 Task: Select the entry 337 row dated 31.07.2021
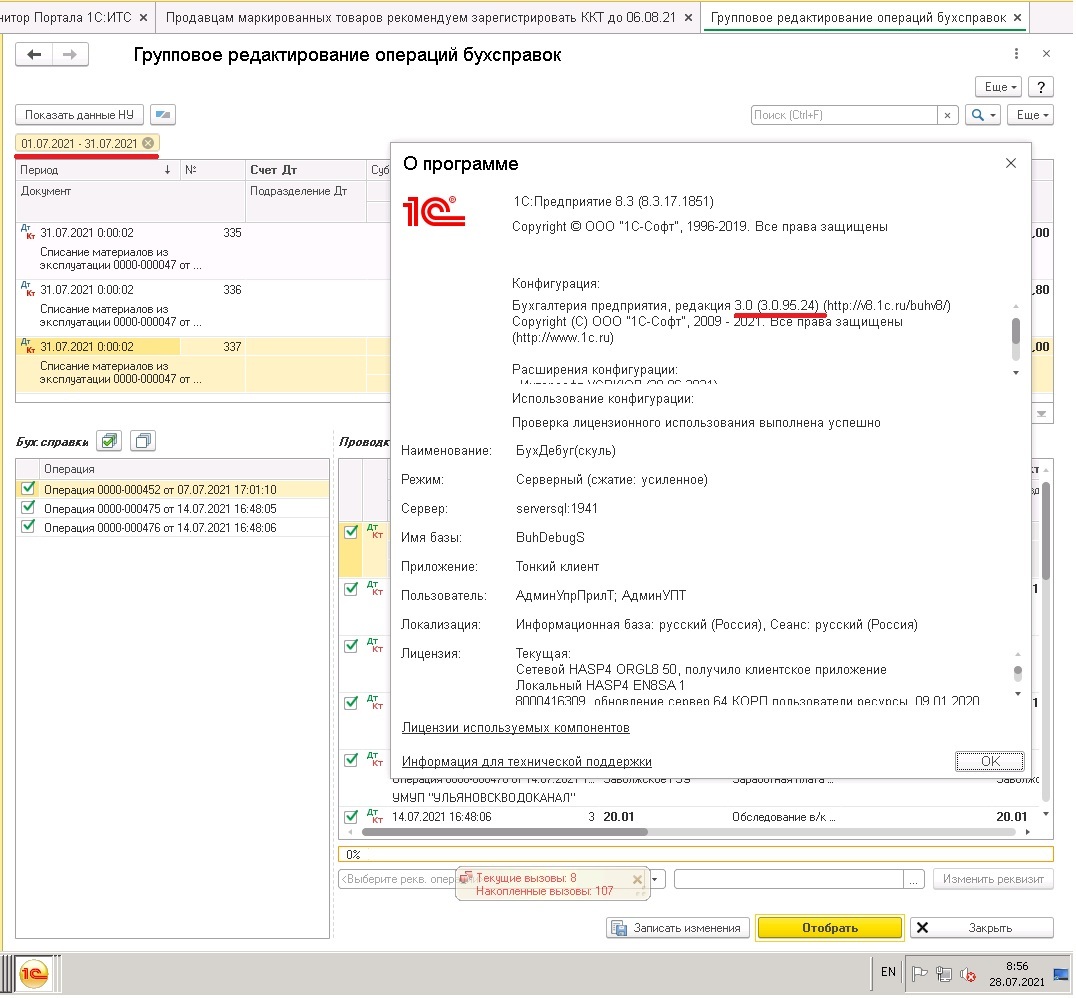203,364
